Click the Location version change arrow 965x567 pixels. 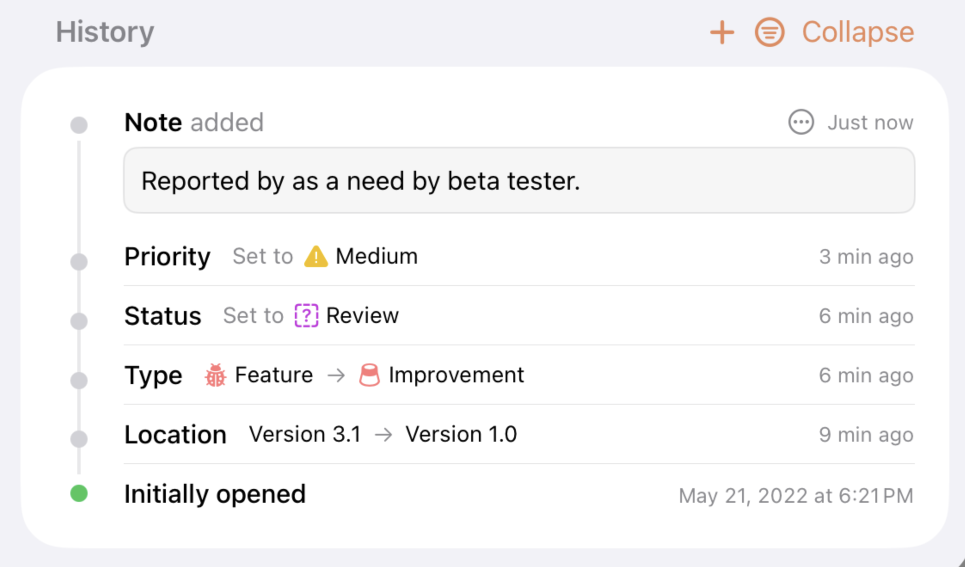383,435
